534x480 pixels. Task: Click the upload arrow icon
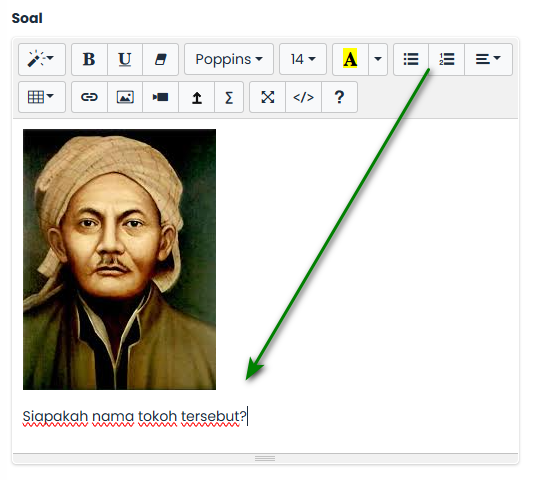[197, 97]
